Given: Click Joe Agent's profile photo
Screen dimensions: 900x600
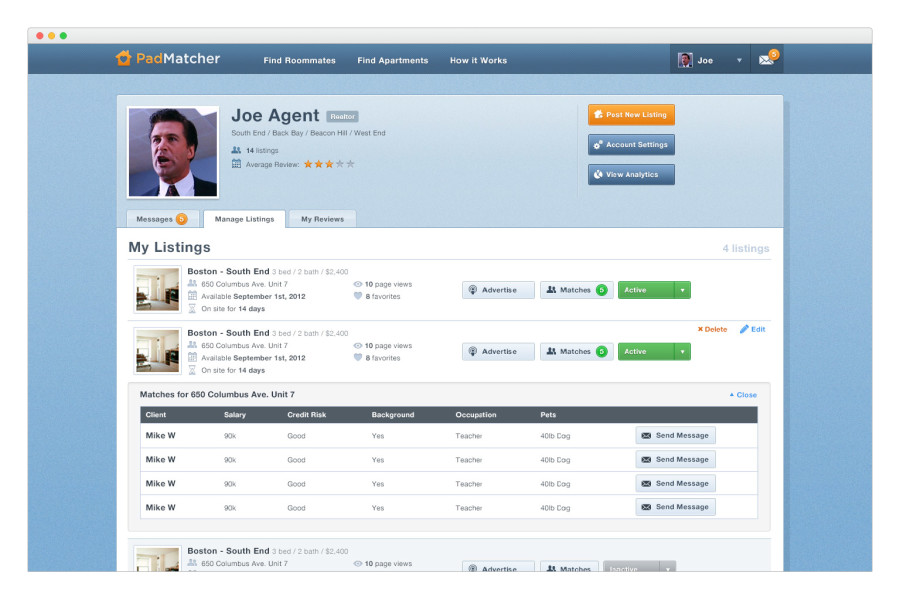Looking at the screenshot, I should pyautogui.click(x=173, y=152).
